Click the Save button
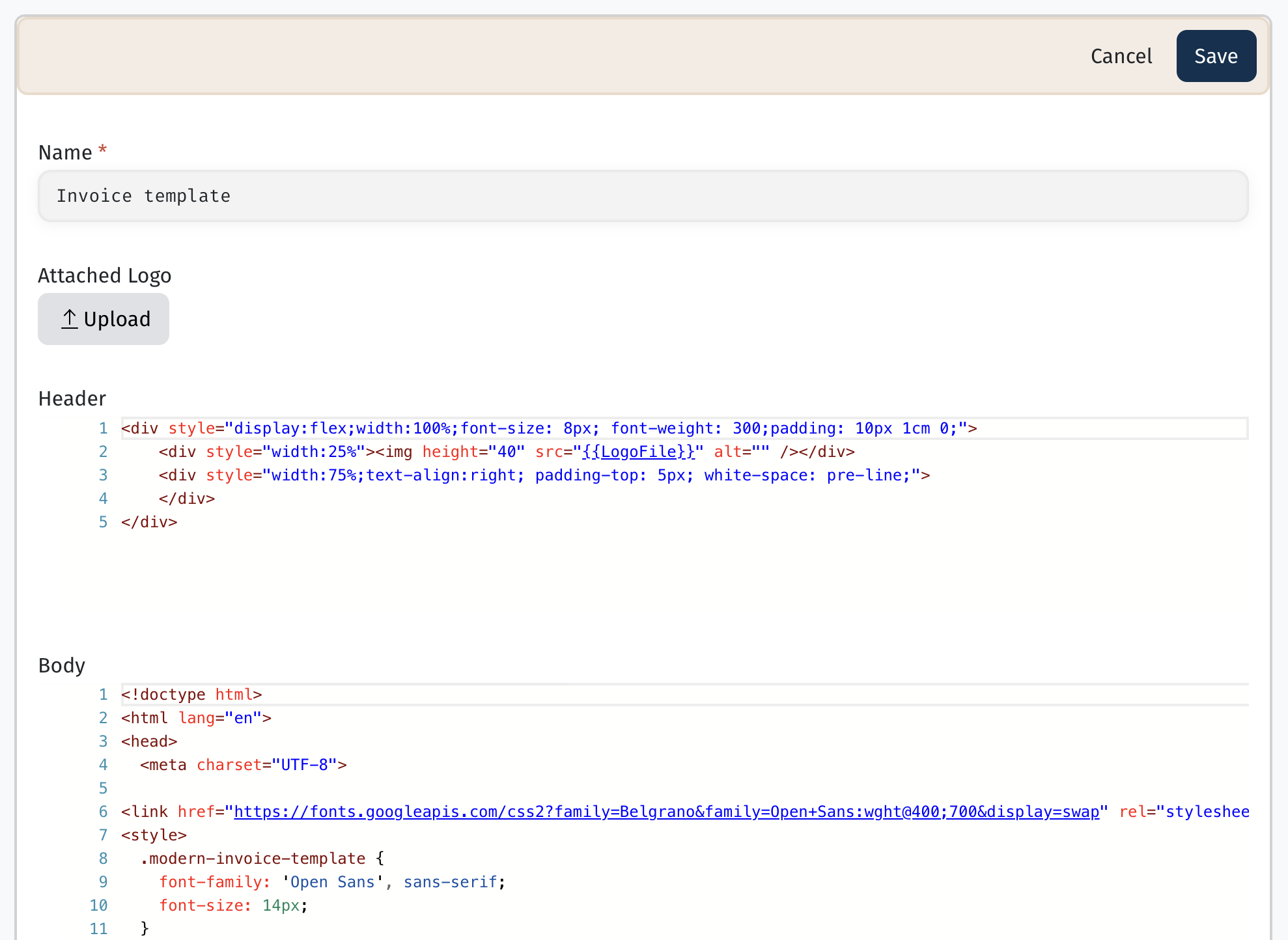Image resolution: width=1288 pixels, height=940 pixels. tap(1216, 56)
